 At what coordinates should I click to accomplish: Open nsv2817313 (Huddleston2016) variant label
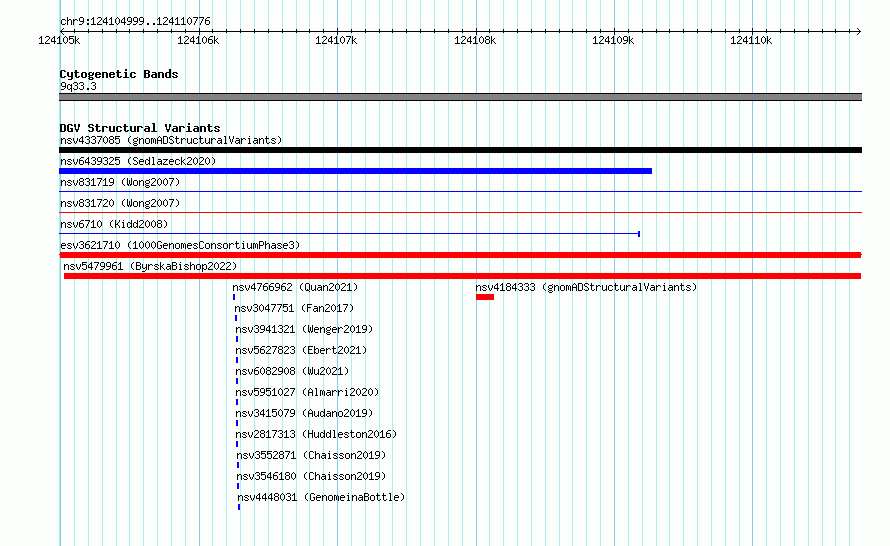[x=316, y=434]
